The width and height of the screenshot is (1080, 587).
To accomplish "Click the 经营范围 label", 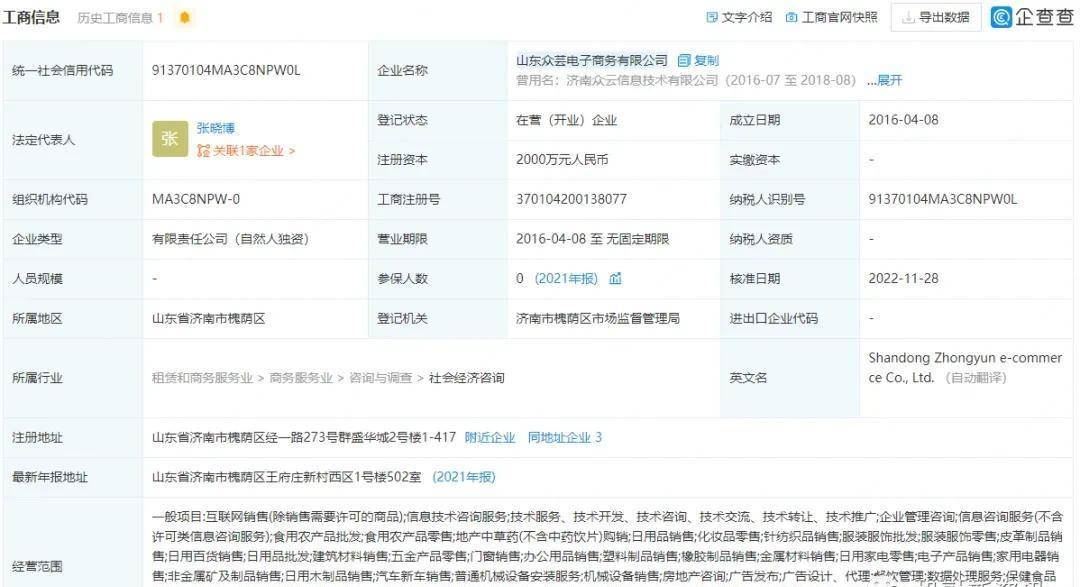I will [x=37, y=566].
